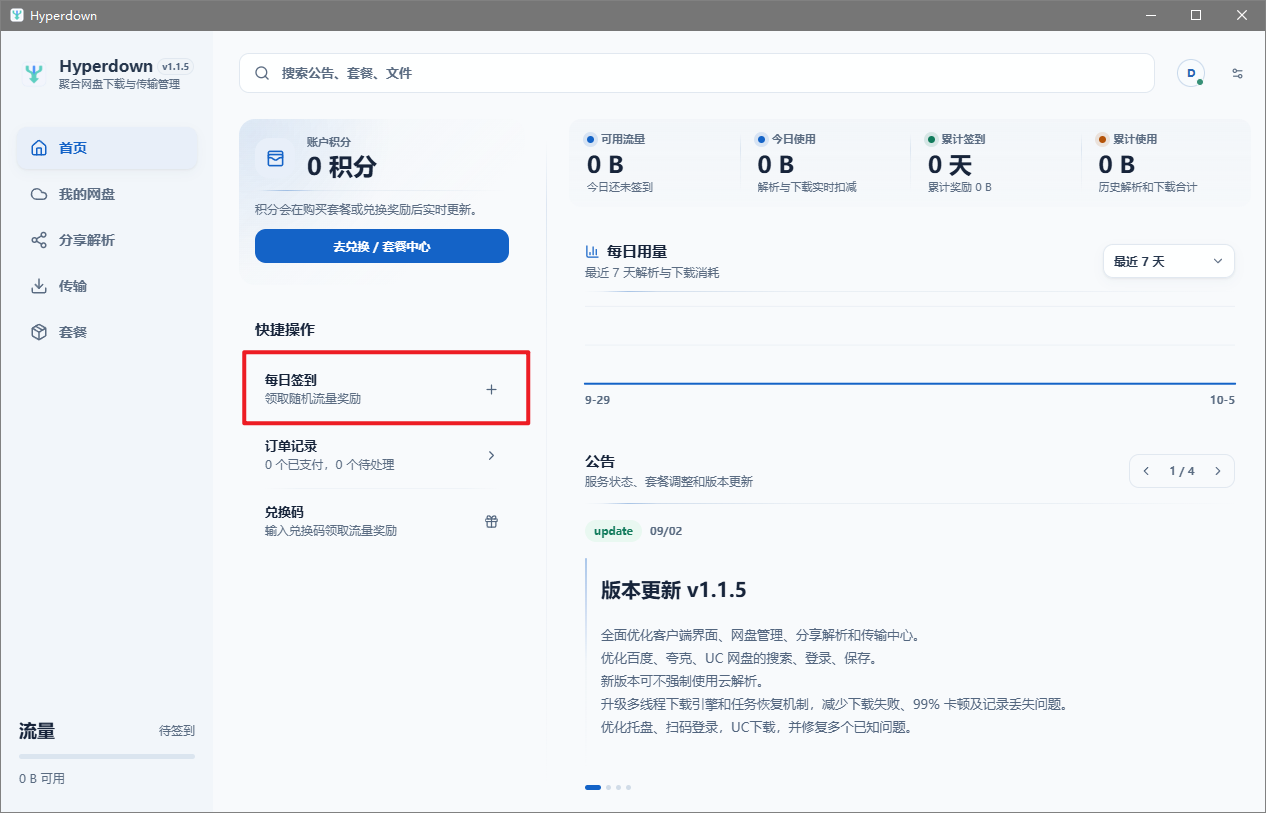Click the 累计签到 stat card
Viewport: 1266px width, 813px height.
pyautogui.click(x=996, y=164)
